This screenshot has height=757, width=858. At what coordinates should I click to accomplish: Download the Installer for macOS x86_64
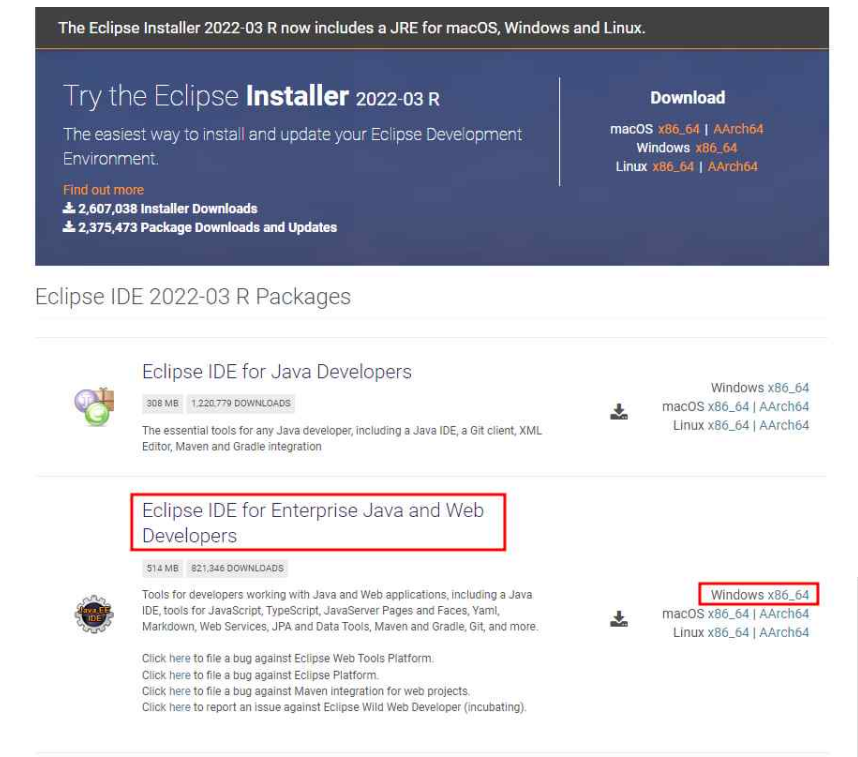coord(679,129)
